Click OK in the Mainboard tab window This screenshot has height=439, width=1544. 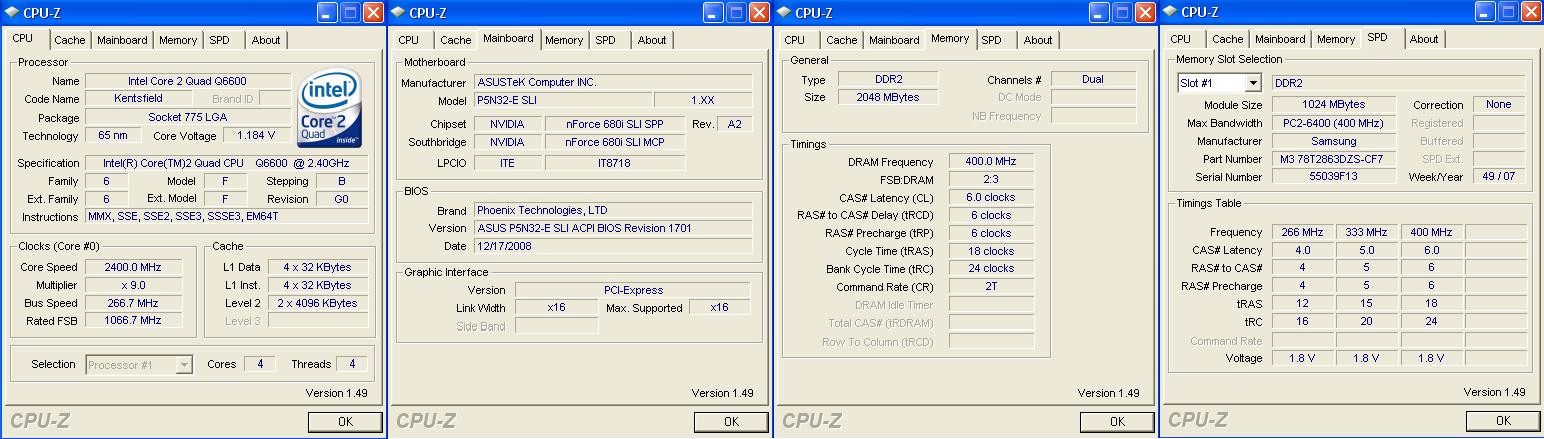731,421
